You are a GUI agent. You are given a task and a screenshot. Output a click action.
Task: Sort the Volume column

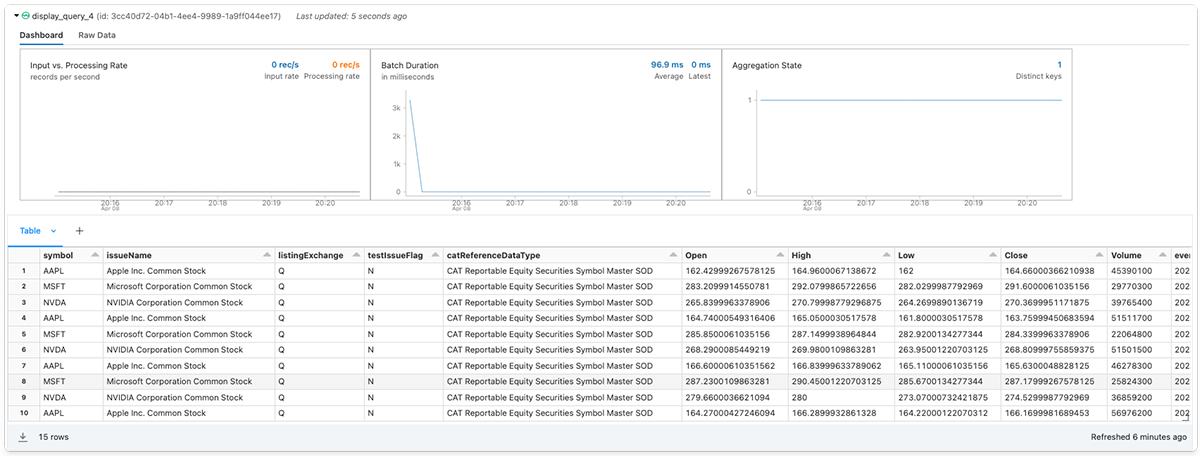click(1162, 255)
